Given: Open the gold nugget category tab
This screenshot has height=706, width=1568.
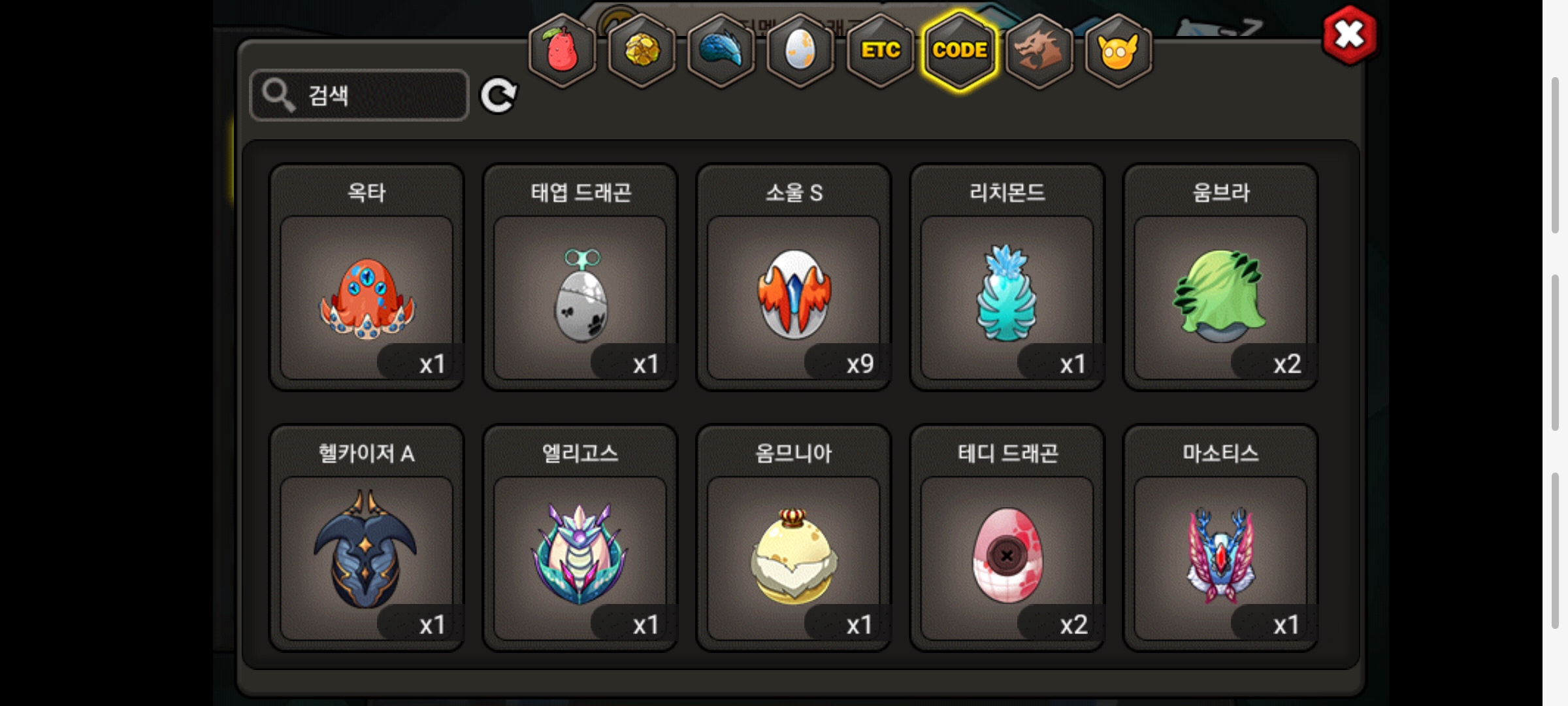Looking at the screenshot, I should 642,50.
